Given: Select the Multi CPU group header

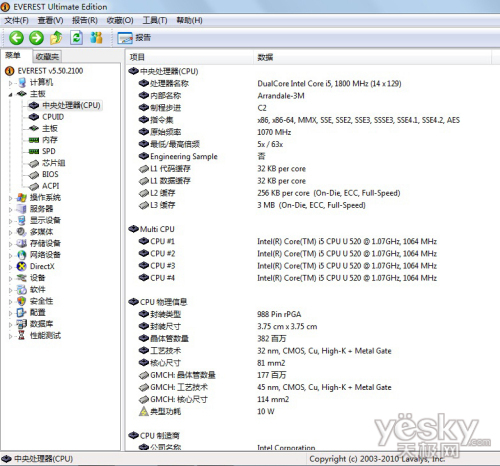Looking at the screenshot, I should [152, 229].
